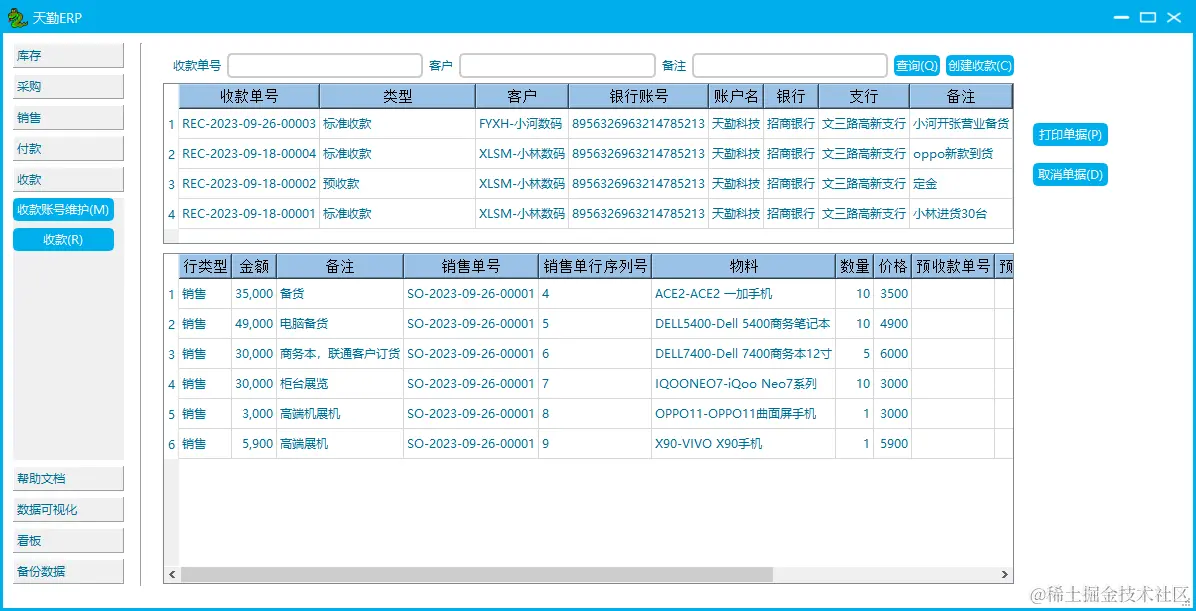
Task: Select receipt REC-2023-09-18-00002 prepayment row
Action: [400, 184]
